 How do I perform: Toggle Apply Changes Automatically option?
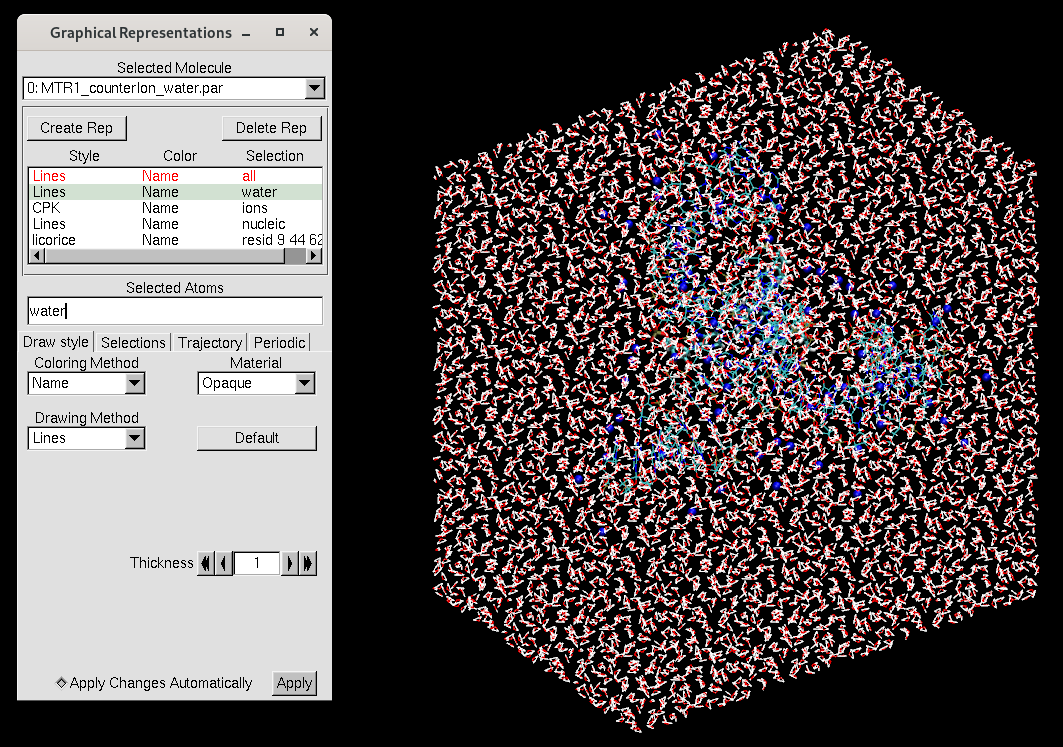[x=62, y=683]
